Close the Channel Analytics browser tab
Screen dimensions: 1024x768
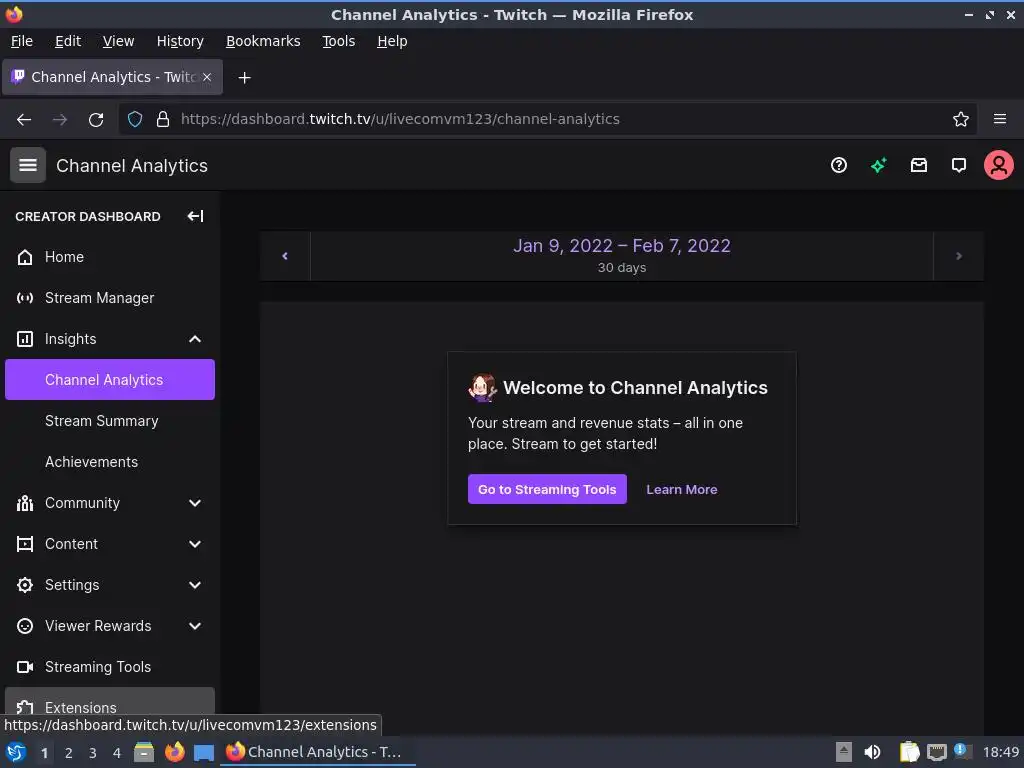207,77
